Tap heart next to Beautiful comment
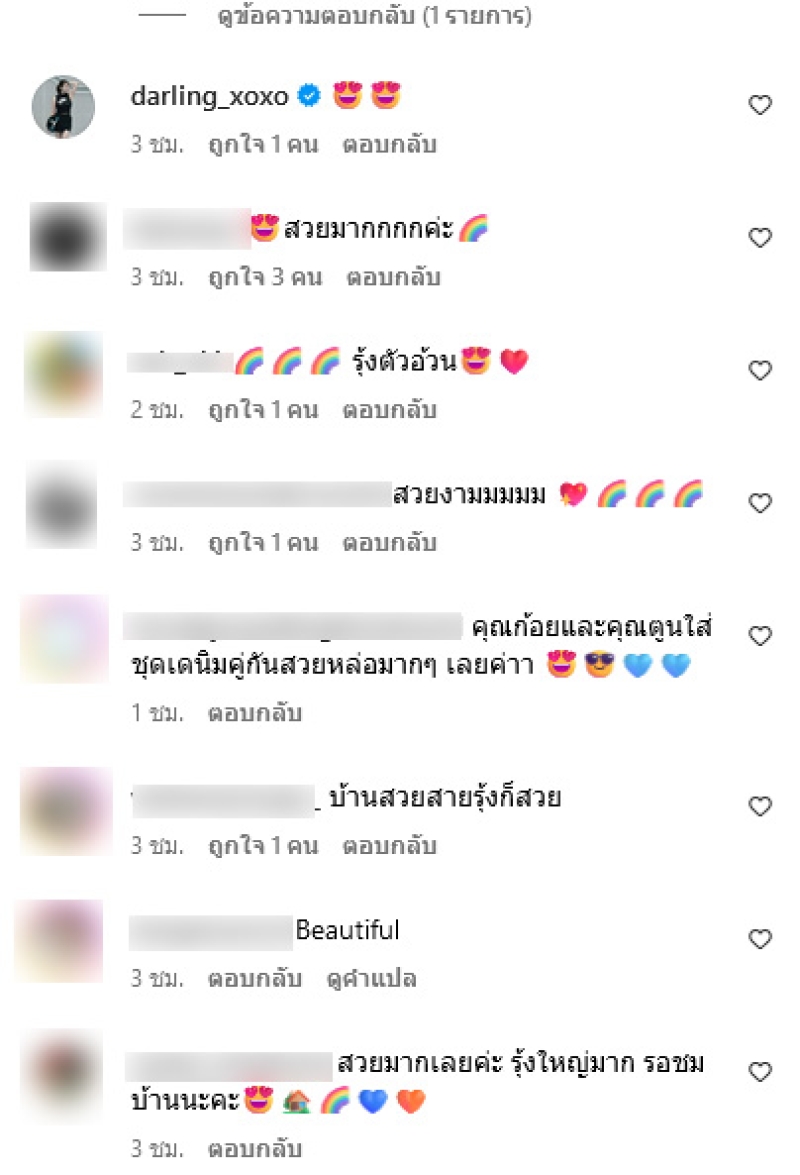The height and width of the screenshot is (1175, 800). click(x=760, y=939)
